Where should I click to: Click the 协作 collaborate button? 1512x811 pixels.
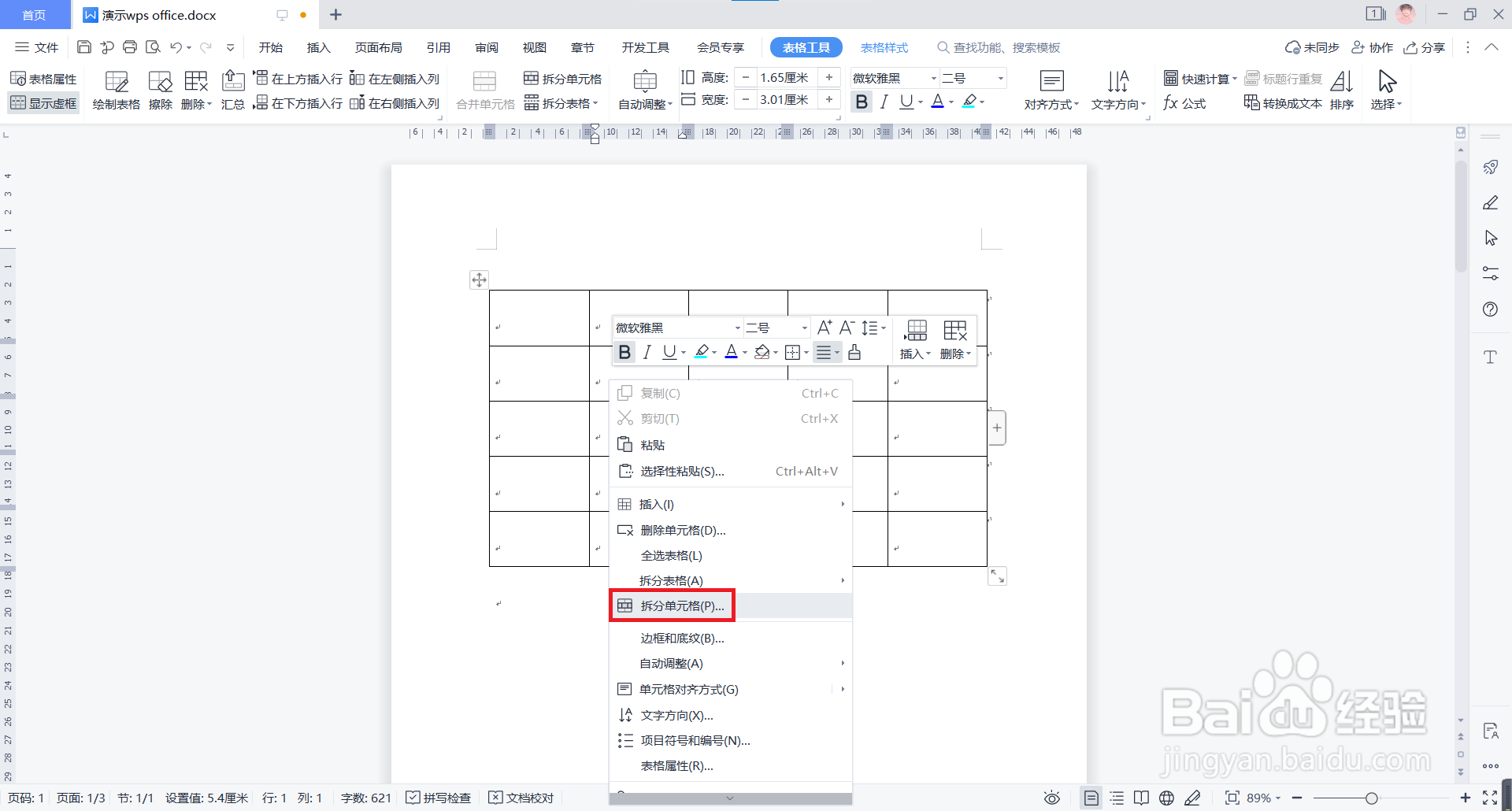point(1373,47)
